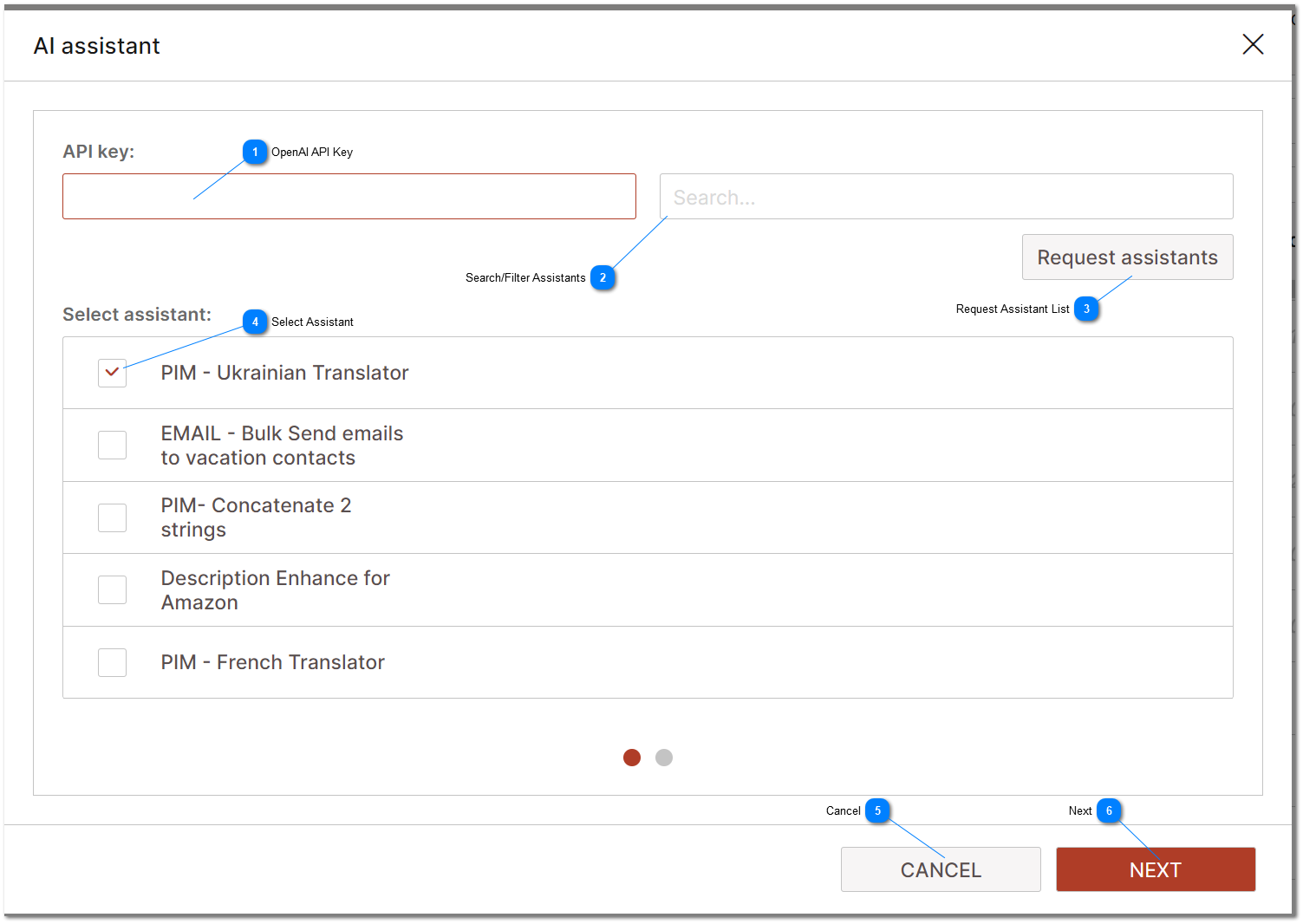Enable PIM- Concatenate 2 strings assistant
Screen dimensions: 1303x924
pyautogui.click(x=112, y=517)
